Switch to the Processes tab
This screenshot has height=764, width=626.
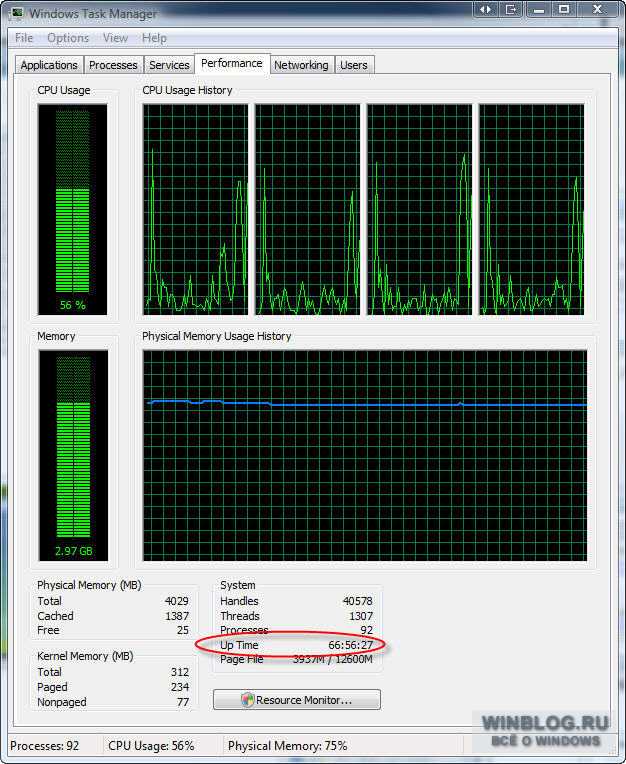pyautogui.click(x=113, y=65)
